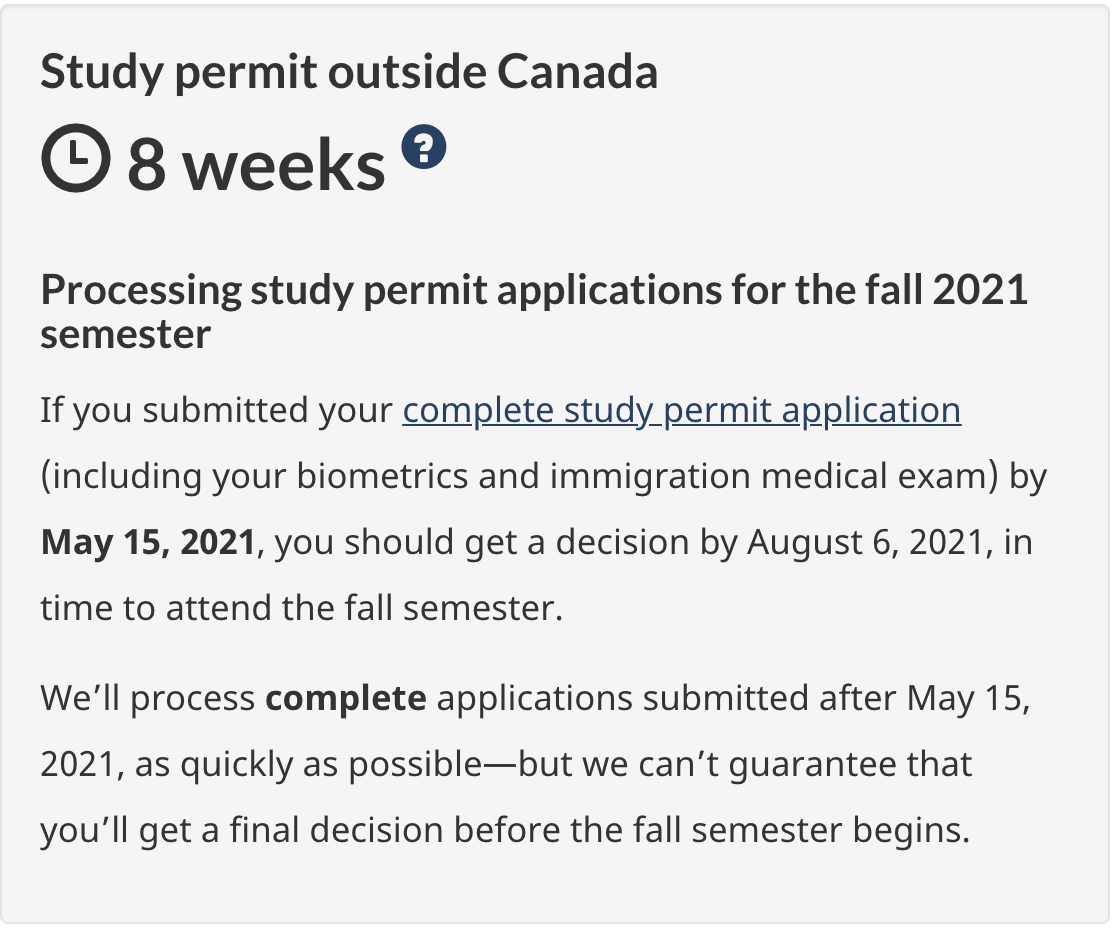Open the complete study permit application link

pyautogui.click(x=681, y=410)
